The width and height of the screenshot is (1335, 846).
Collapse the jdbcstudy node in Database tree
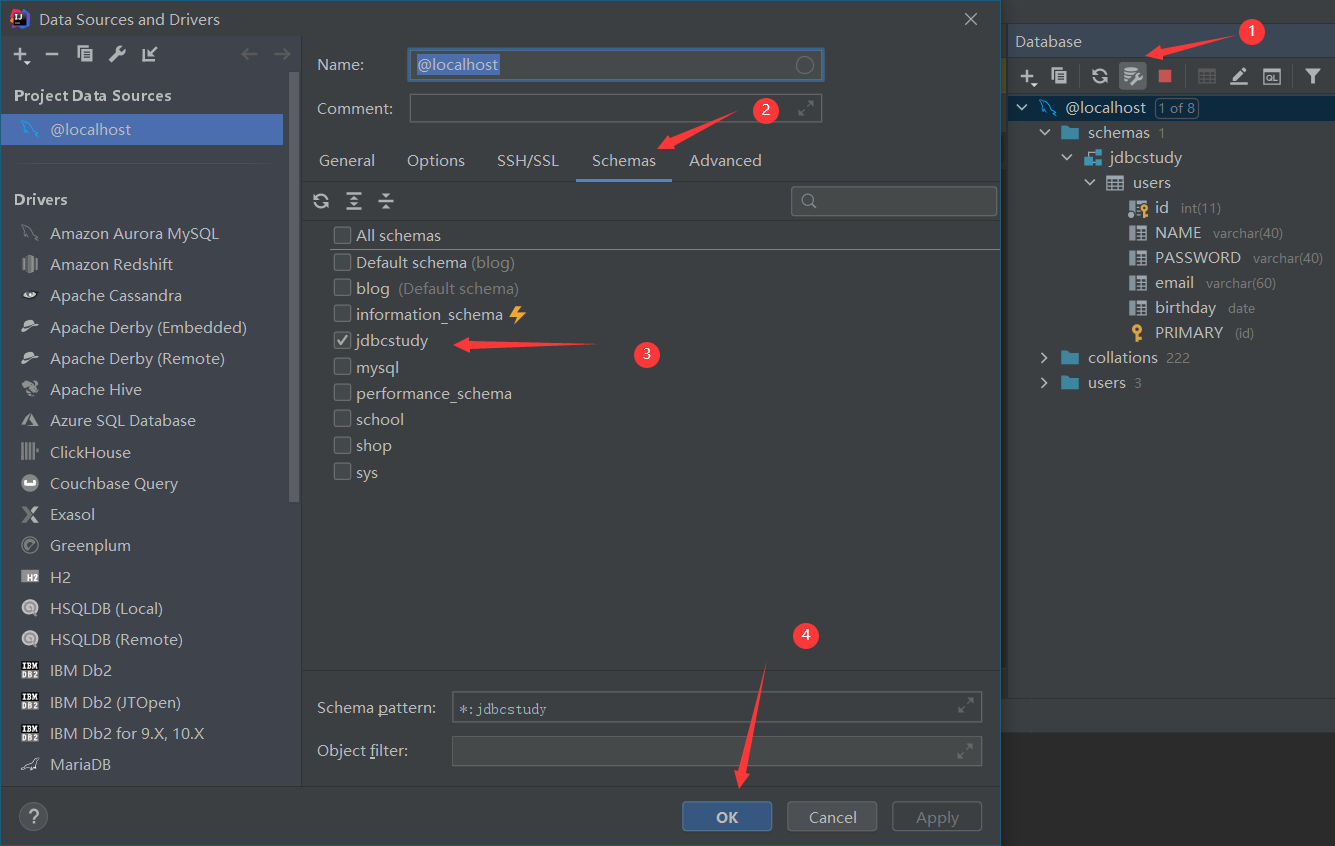tap(1068, 157)
